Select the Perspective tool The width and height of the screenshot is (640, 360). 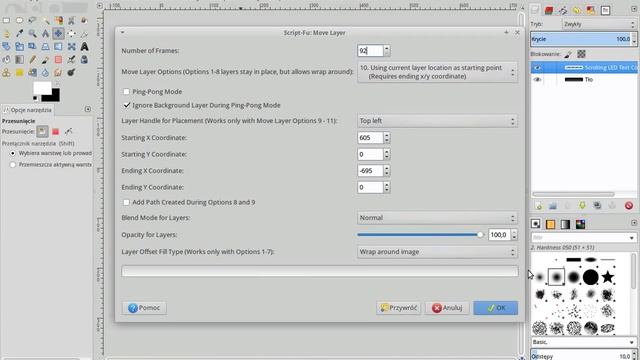pyautogui.click(x=45, y=47)
